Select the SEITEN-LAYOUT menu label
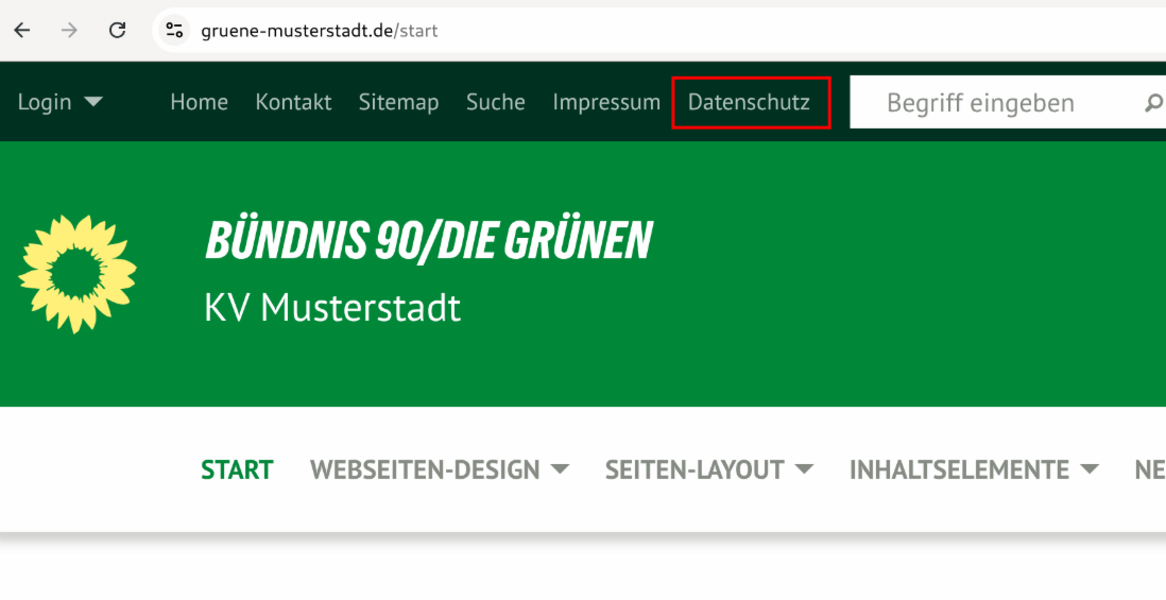 point(695,470)
